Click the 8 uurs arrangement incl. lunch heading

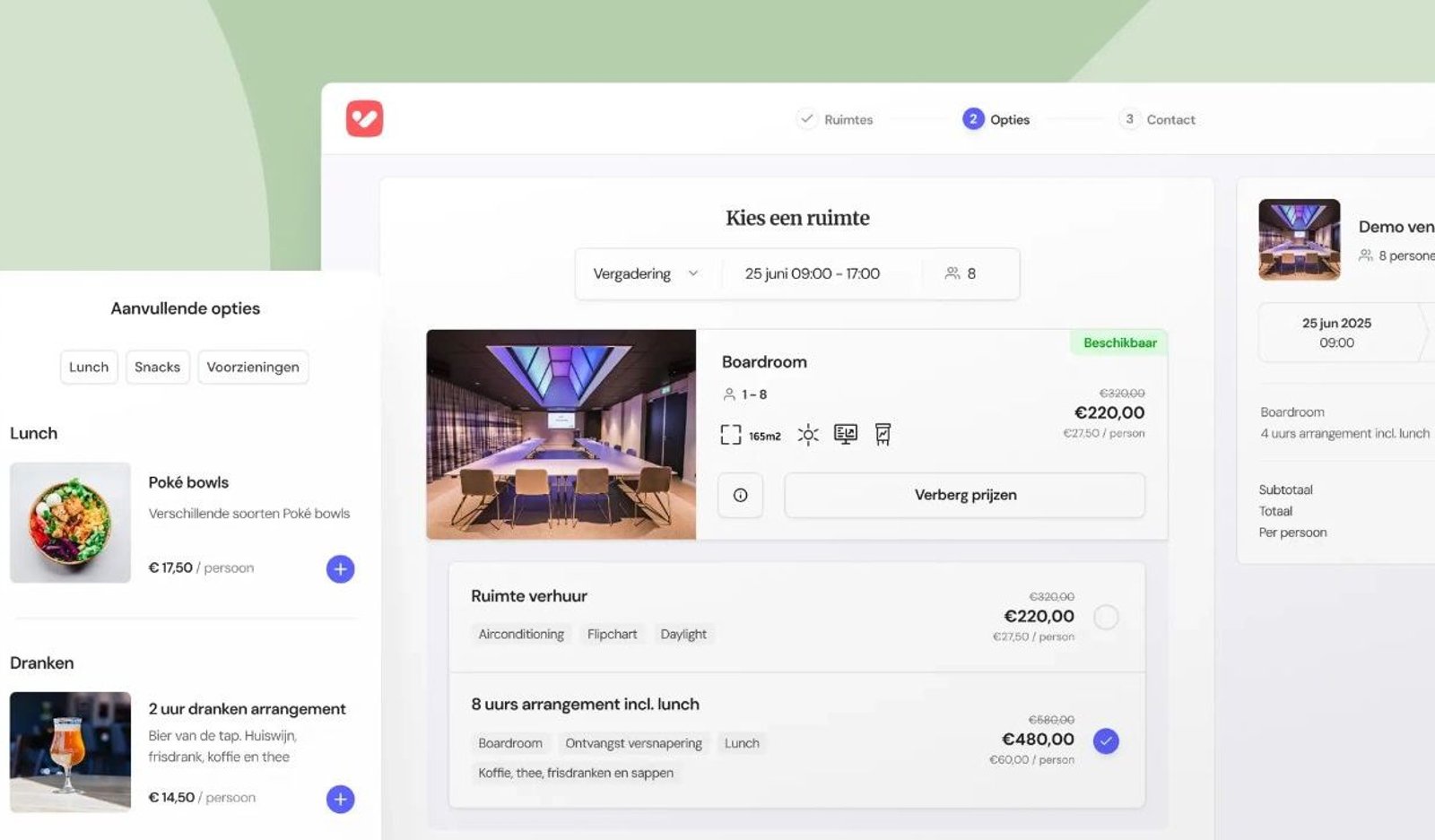click(585, 705)
